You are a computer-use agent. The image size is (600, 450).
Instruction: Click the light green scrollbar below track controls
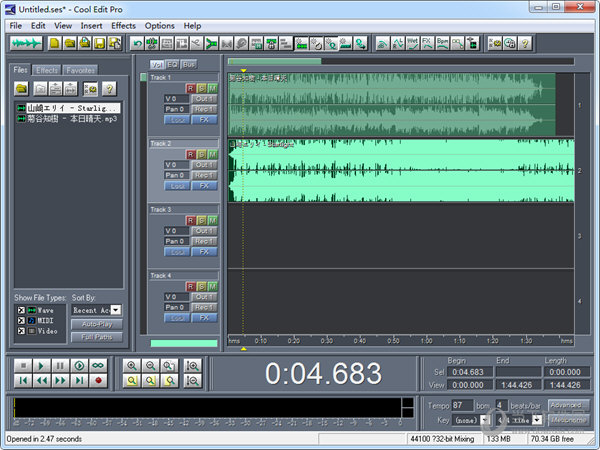pos(184,343)
